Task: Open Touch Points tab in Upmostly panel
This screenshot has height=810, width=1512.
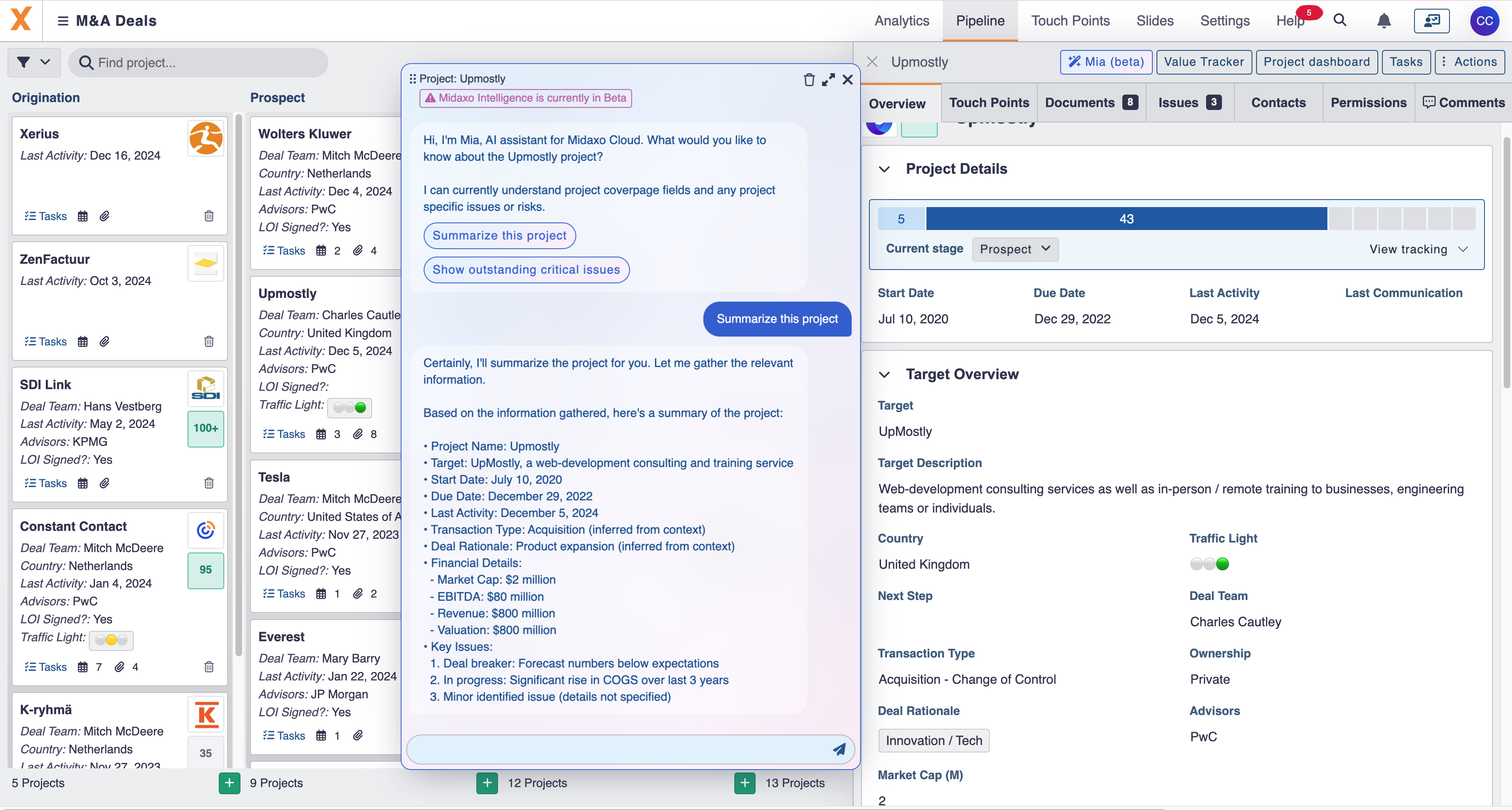Action: coord(989,103)
